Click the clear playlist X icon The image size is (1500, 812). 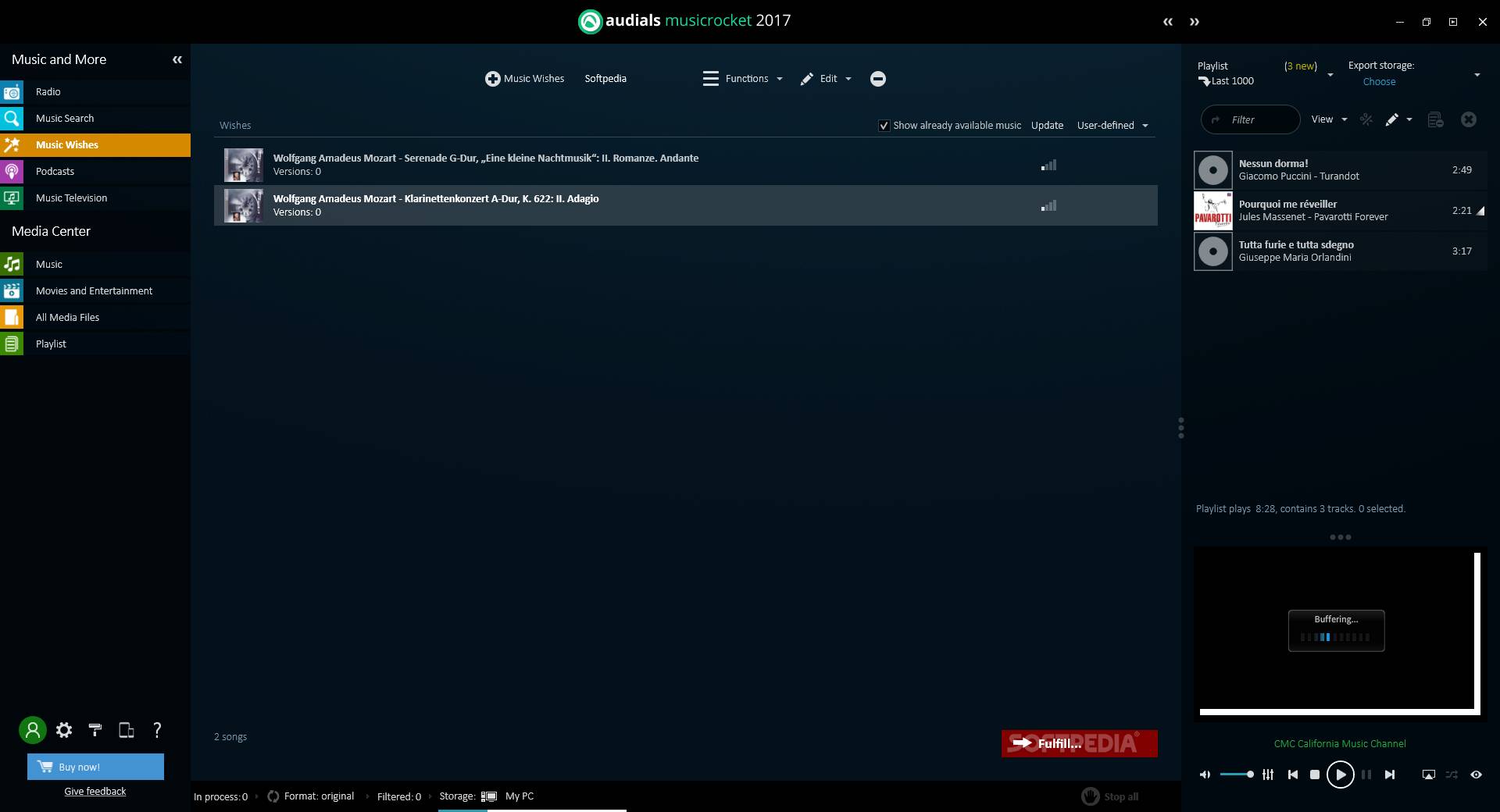[x=1469, y=119]
